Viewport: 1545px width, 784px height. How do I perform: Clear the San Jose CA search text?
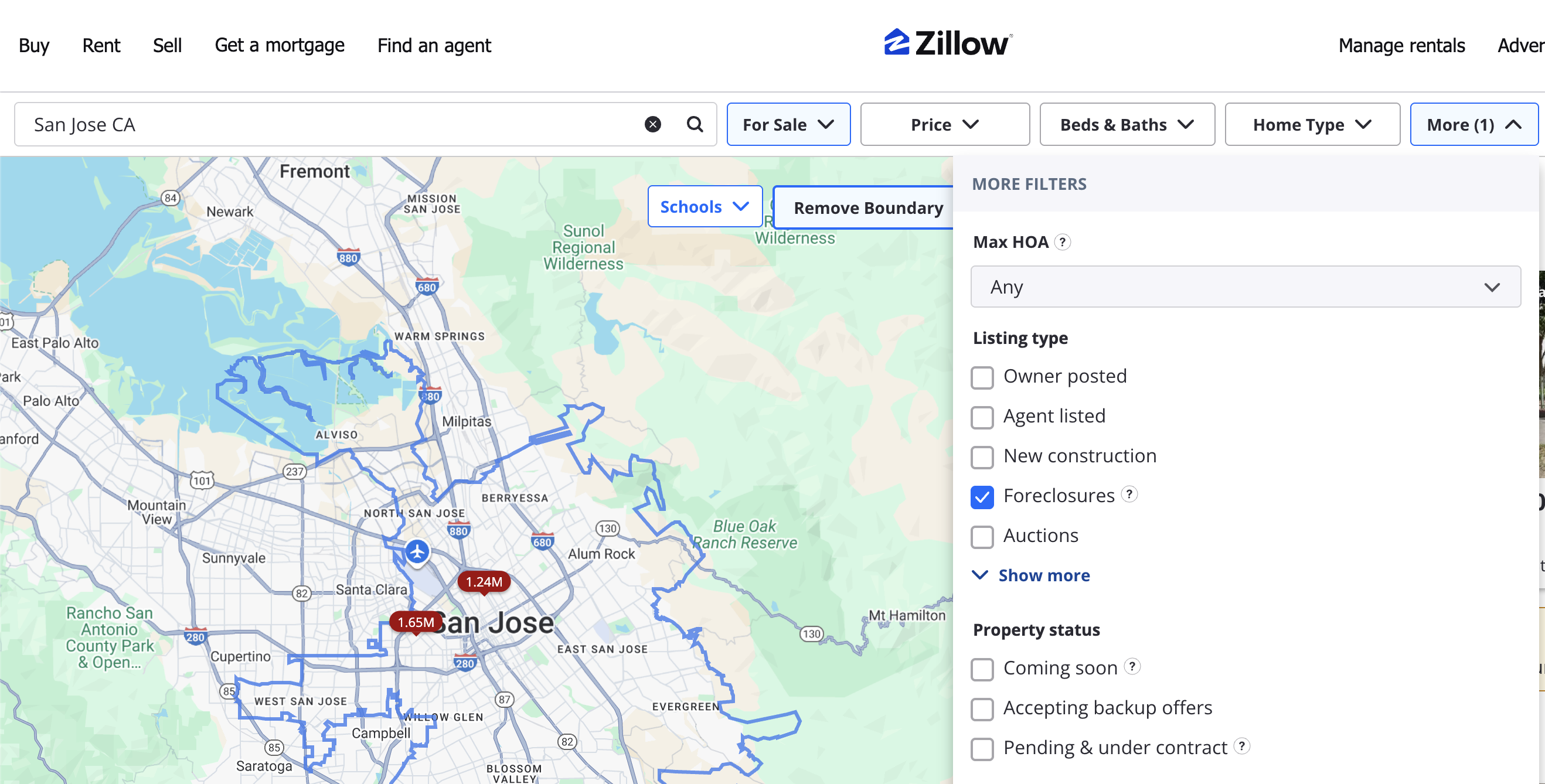[652, 124]
